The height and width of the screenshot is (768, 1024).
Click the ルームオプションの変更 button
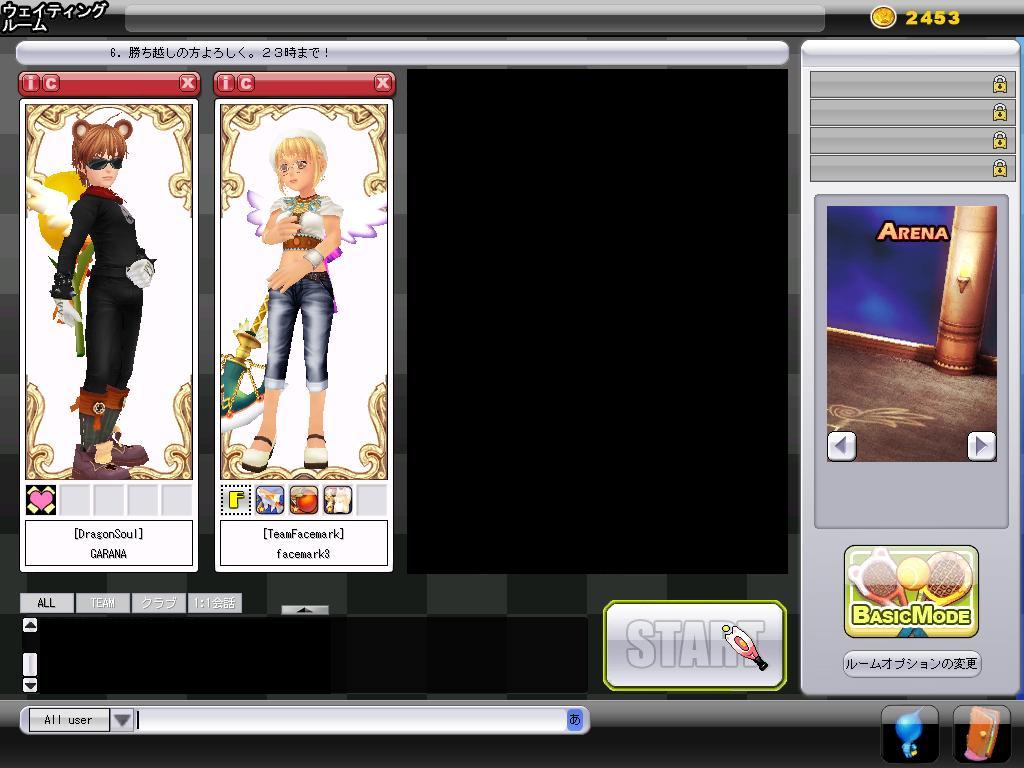911,664
